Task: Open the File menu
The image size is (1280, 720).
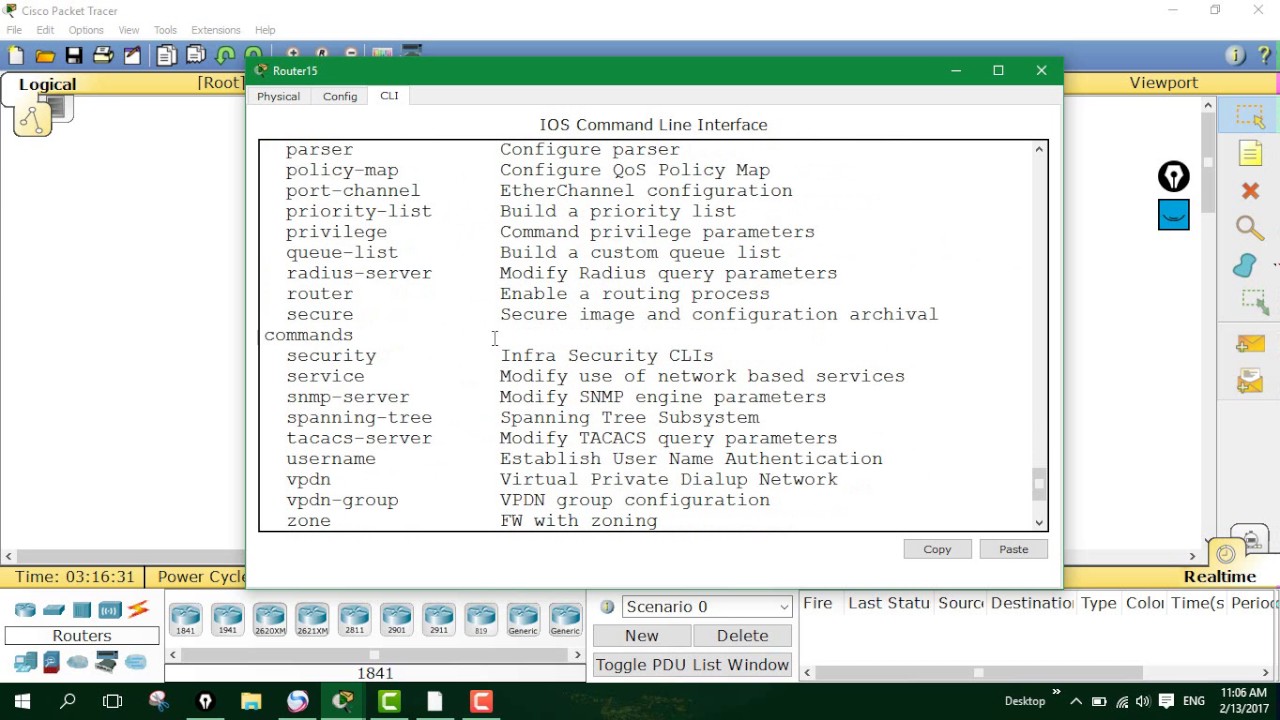Action: pos(14,30)
